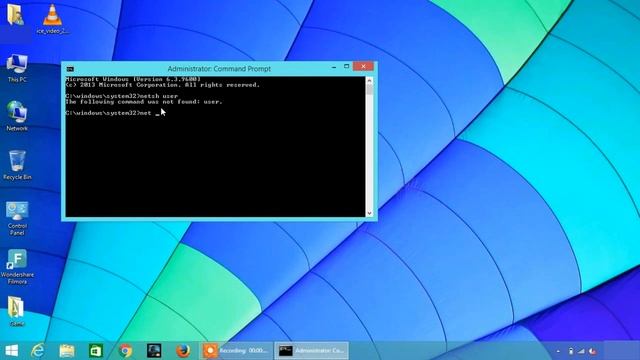Image resolution: width=640 pixels, height=360 pixels.
Task: Open Control Panel desktop shortcut
Action: click(17, 218)
